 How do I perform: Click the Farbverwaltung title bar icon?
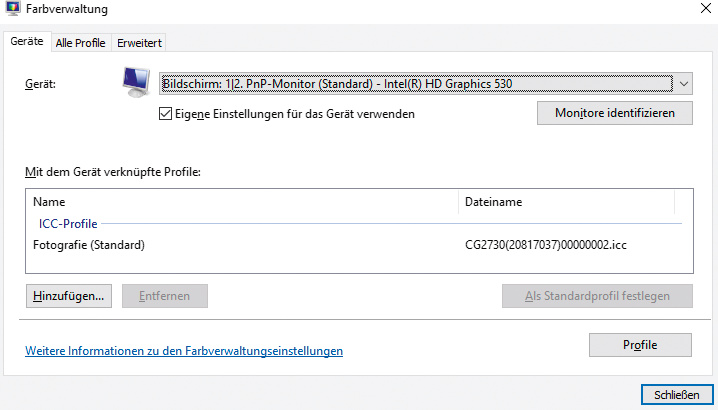click(11, 9)
